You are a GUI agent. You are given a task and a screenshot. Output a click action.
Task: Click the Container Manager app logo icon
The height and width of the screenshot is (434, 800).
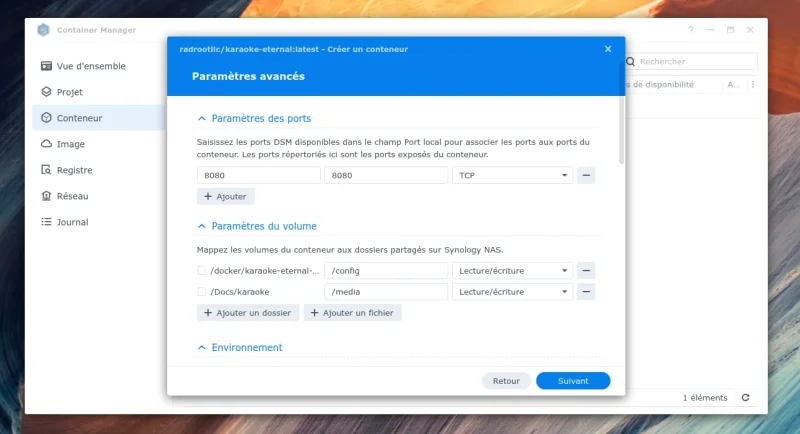coord(43,30)
